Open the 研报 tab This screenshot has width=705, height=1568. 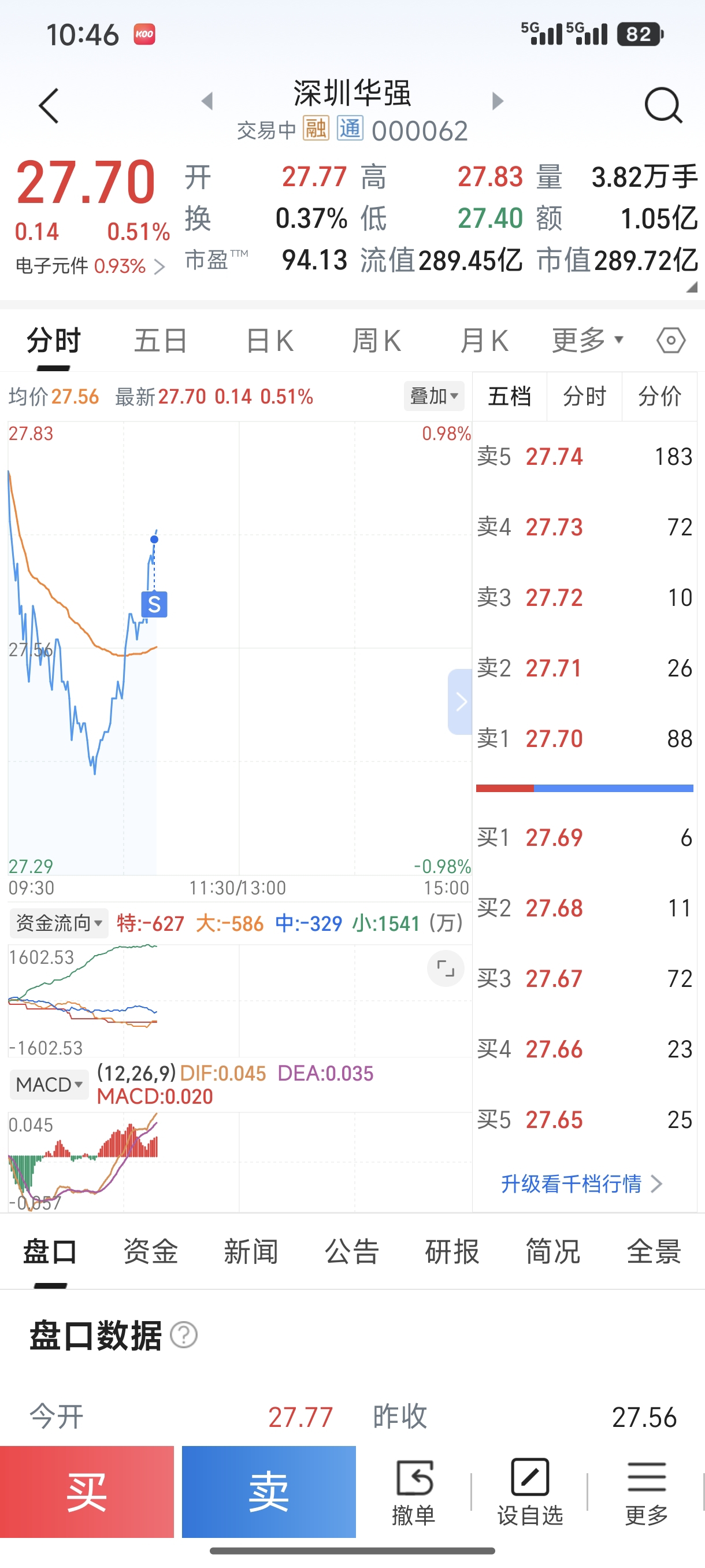(452, 1252)
